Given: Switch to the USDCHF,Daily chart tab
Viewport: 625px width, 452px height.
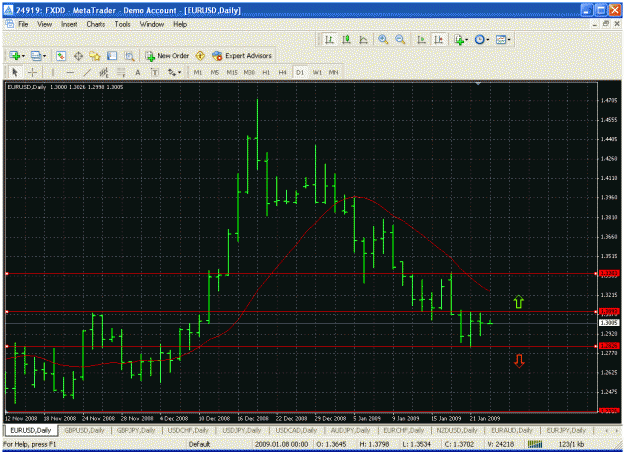Looking at the screenshot, I should pos(188,430).
